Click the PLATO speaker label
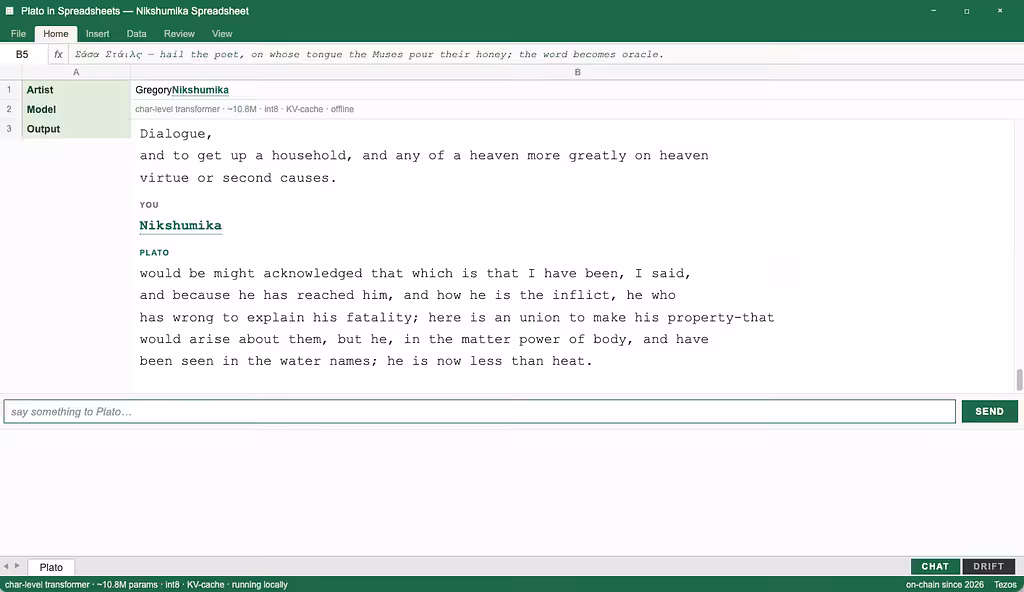The height and width of the screenshot is (592, 1024). pyautogui.click(x=154, y=252)
